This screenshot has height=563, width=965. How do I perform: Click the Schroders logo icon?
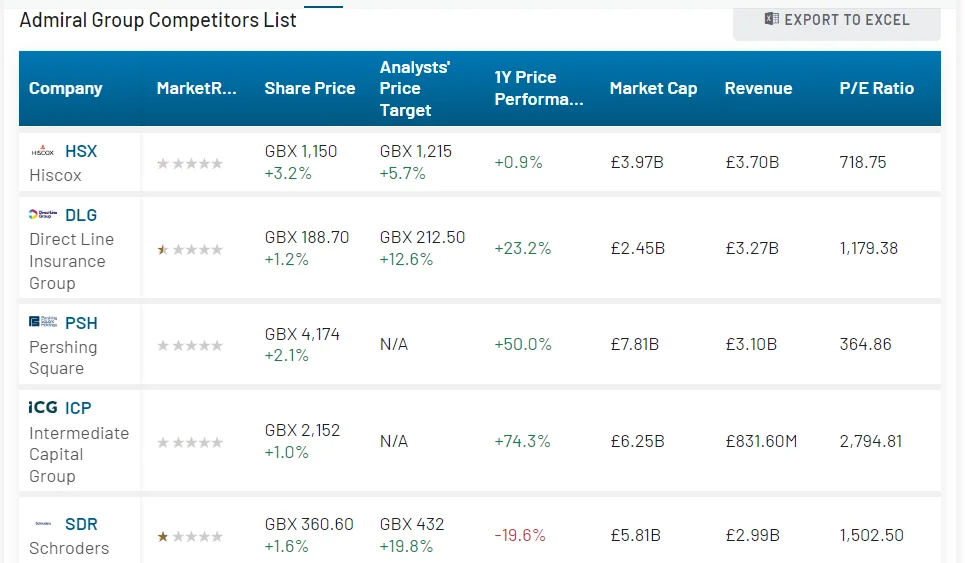point(43,524)
